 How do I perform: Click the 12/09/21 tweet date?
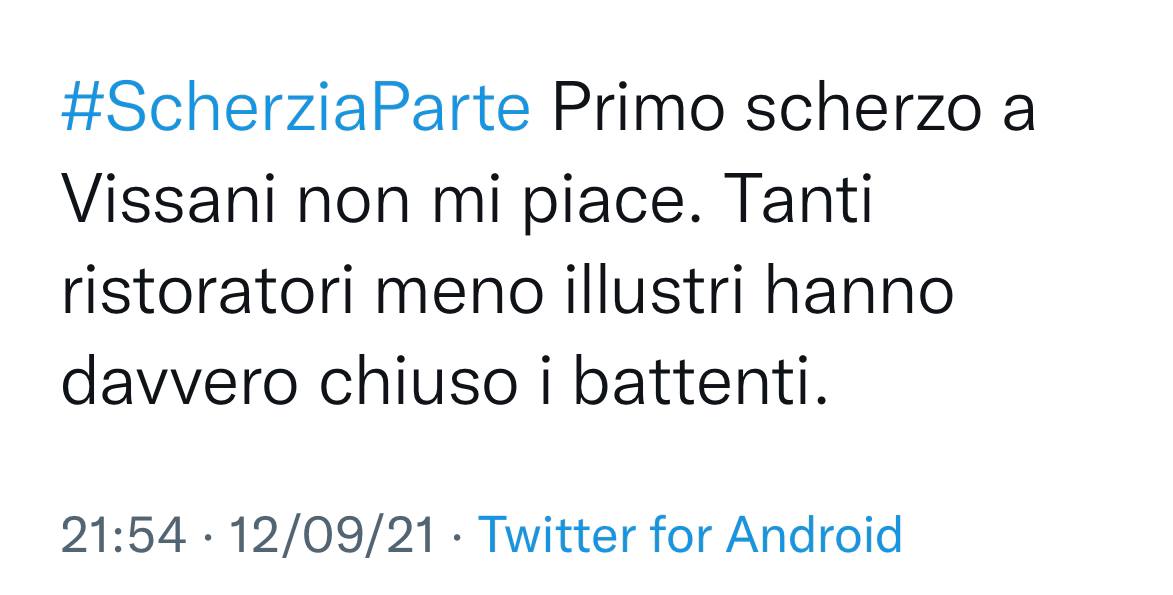click(x=332, y=535)
